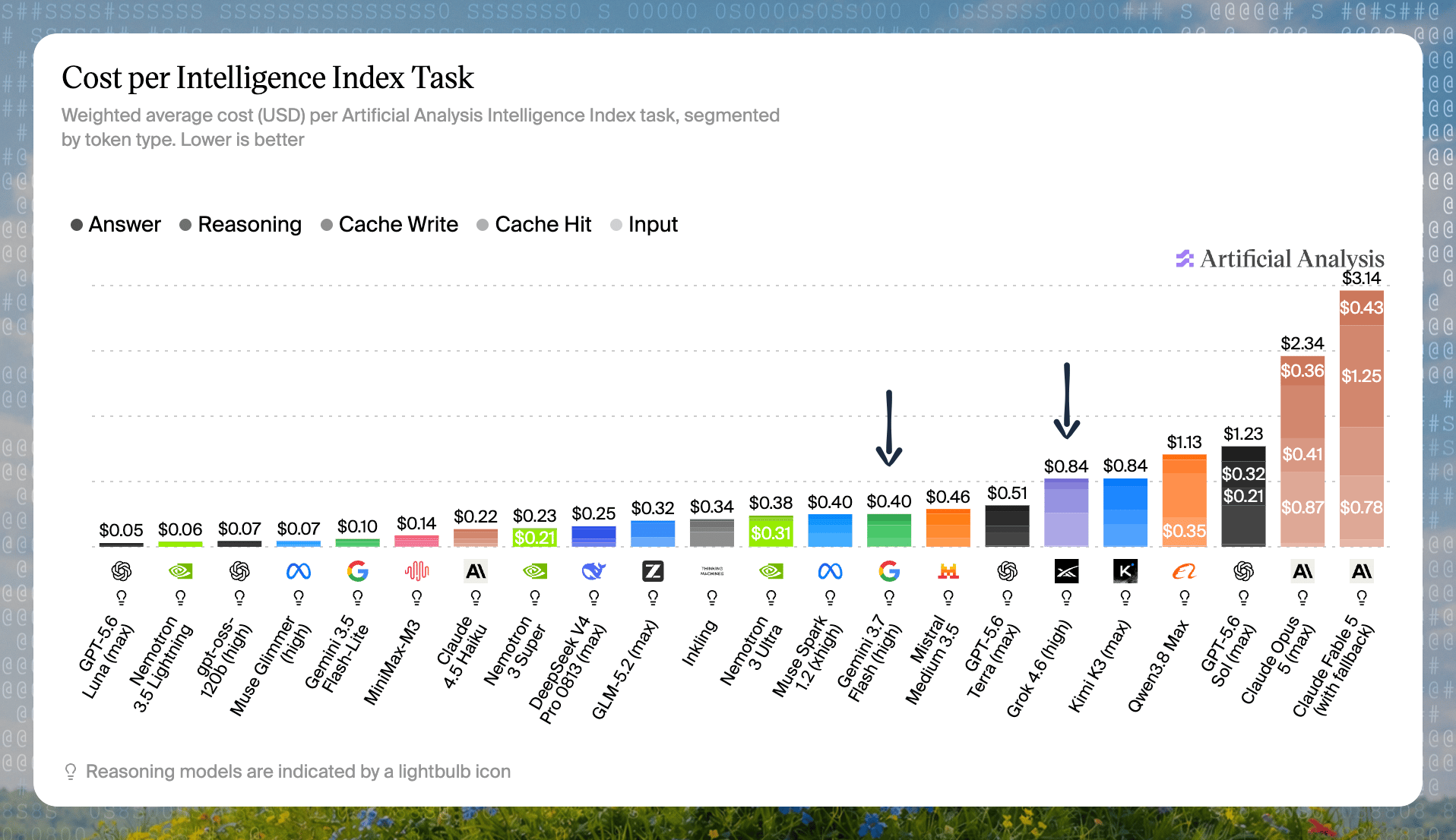This screenshot has width=1456, height=840.
Task: Click the $1.13 total above Qwen3.8 Max
Action: (1185, 443)
